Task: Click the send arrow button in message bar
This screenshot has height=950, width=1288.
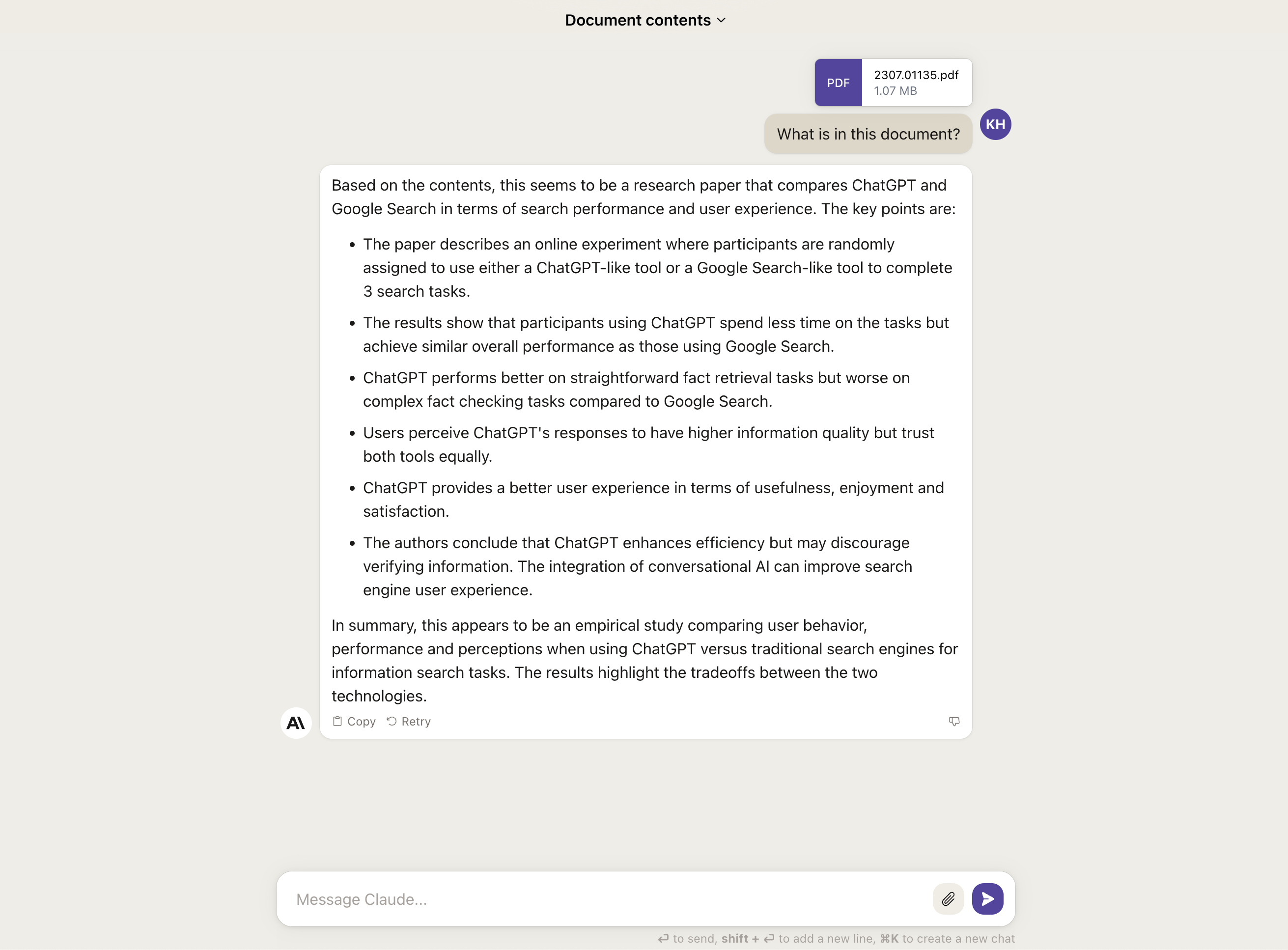Action: pyautogui.click(x=988, y=898)
